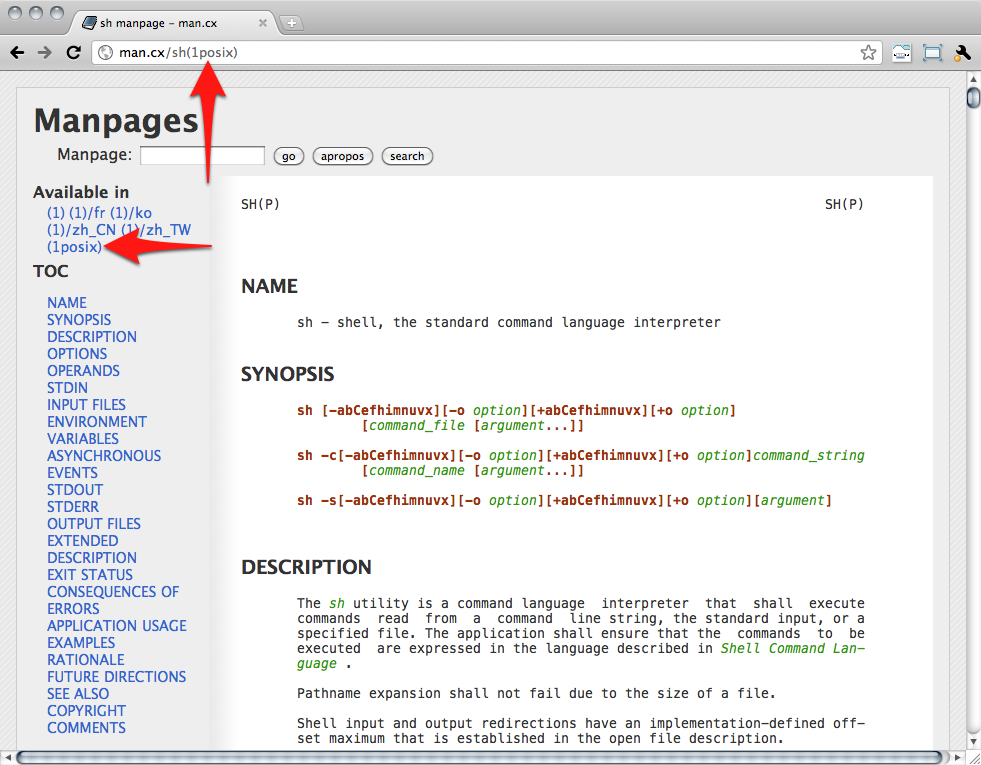Click the browser forward arrow
Viewport: 981px width, 765px height.
click(x=45, y=53)
